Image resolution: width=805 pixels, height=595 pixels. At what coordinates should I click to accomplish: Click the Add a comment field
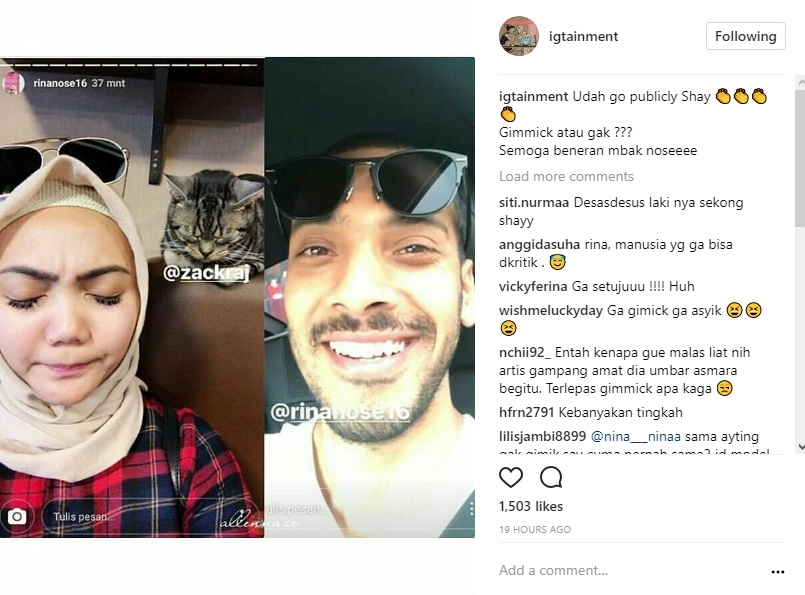click(631, 570)
